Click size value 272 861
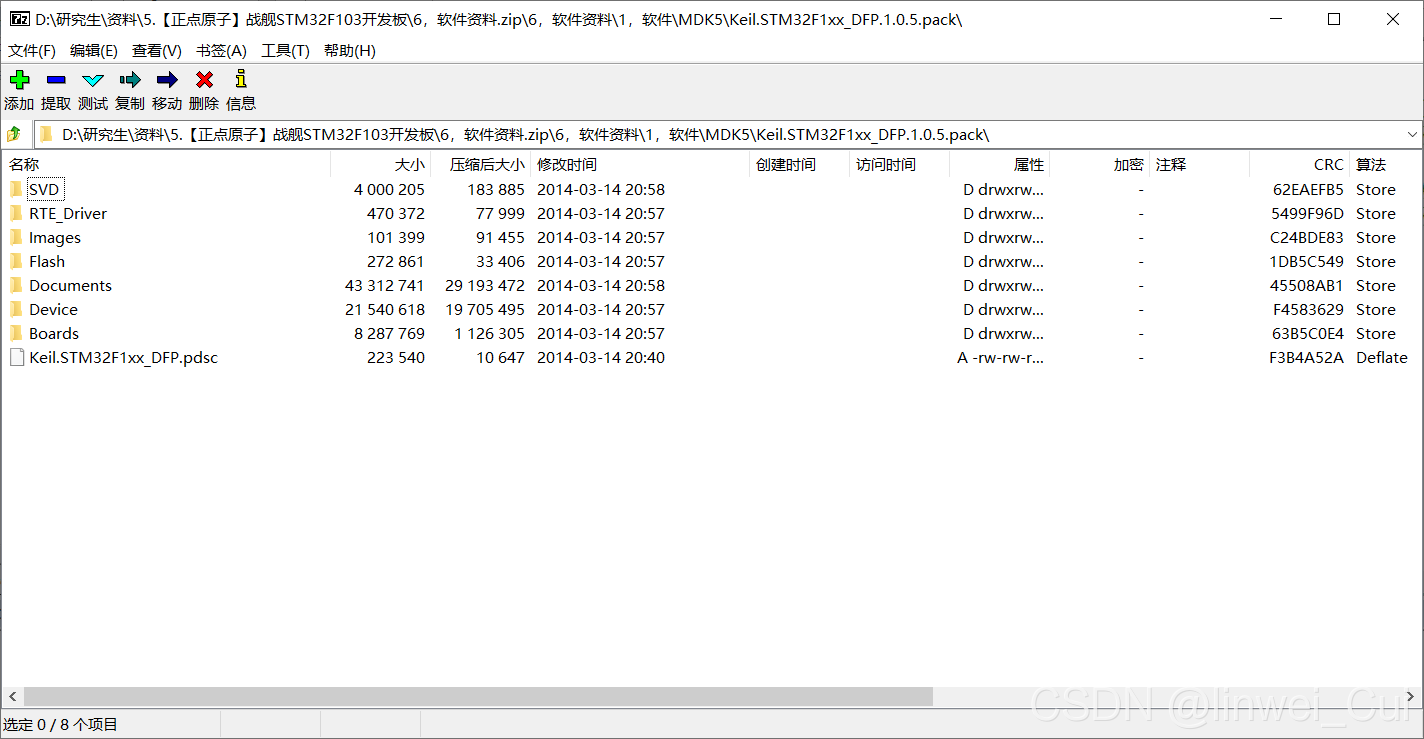Viewport: 1424px width, 739px height. [396, 261]
